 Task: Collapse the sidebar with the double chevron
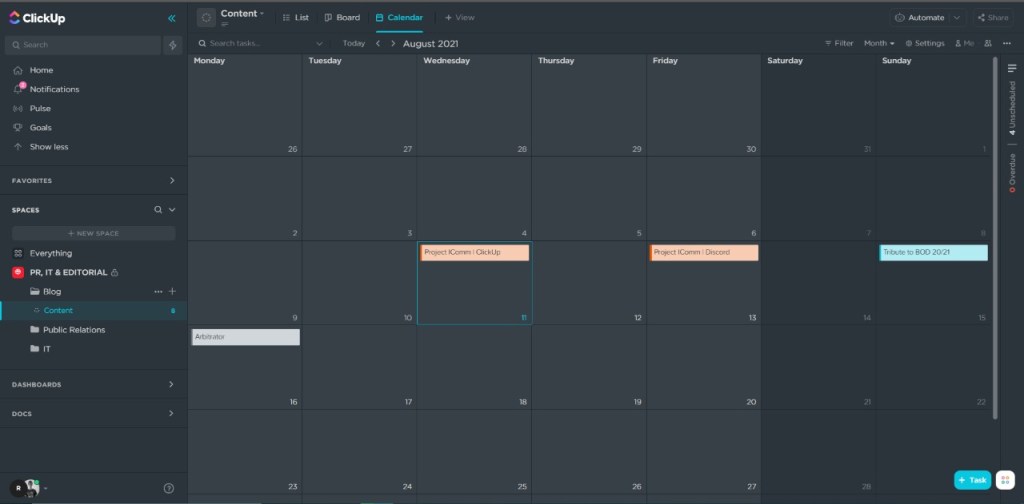click(172, 18)
